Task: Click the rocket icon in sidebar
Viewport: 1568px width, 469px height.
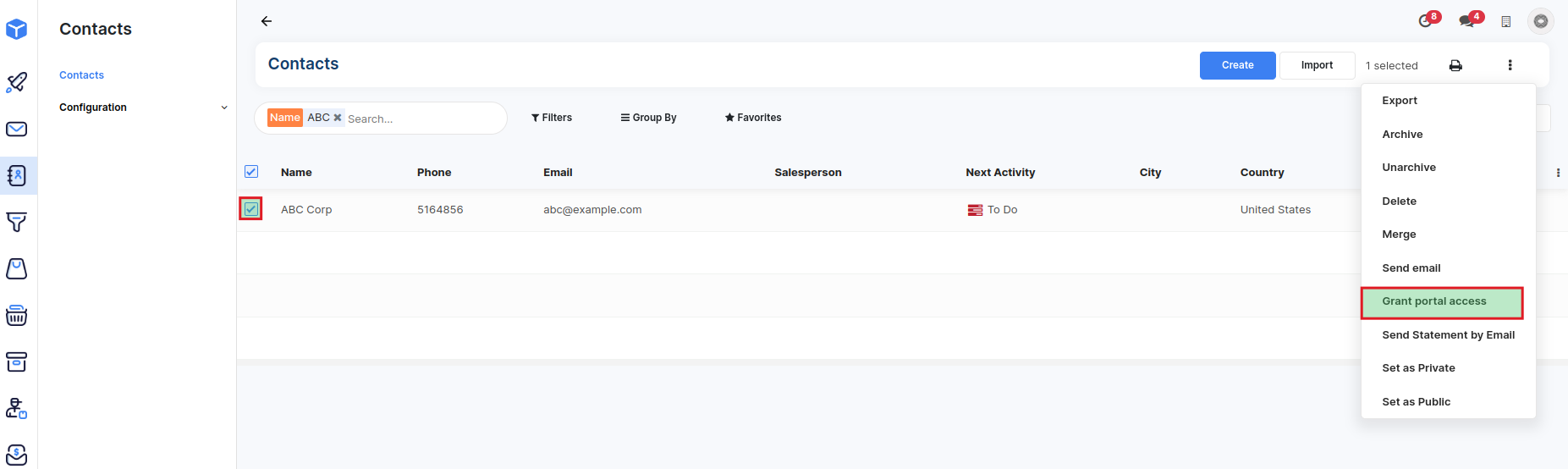Action: point(17,82)
